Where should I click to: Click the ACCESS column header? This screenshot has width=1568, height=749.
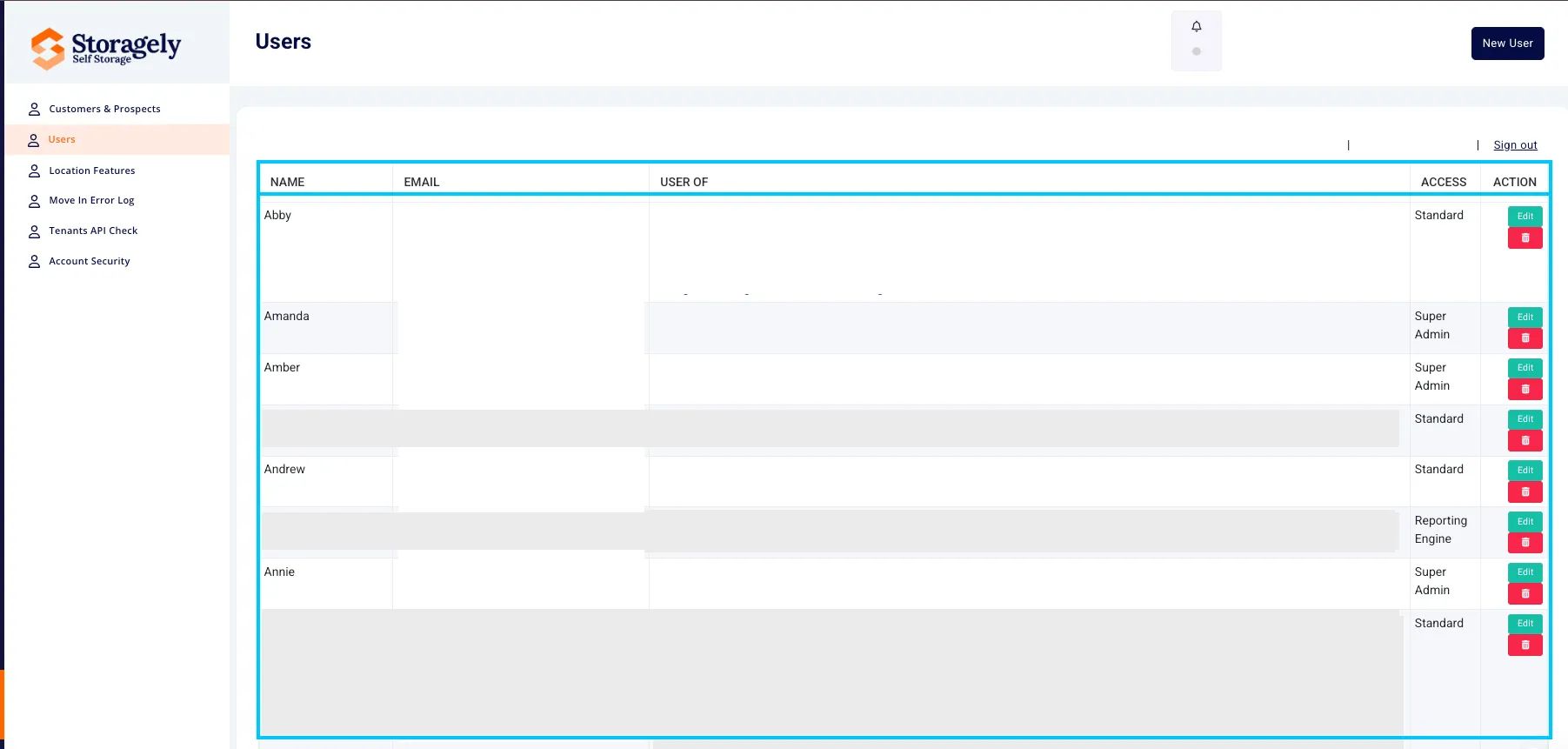pos(1444,182)
